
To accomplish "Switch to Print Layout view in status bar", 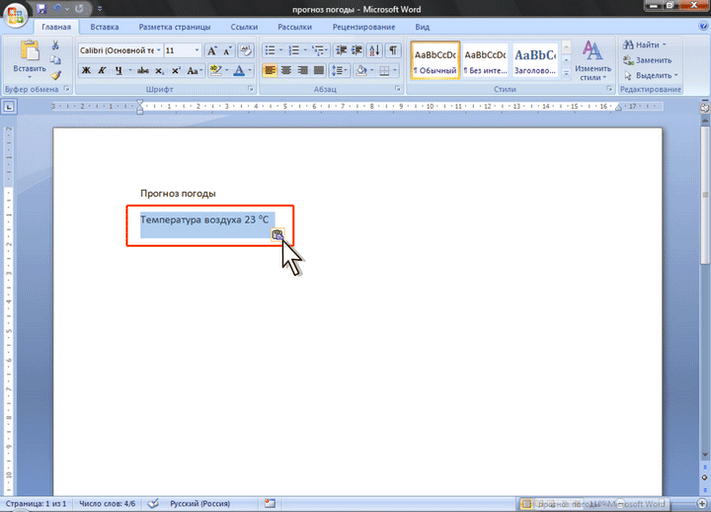I will (x=526, y=503).
